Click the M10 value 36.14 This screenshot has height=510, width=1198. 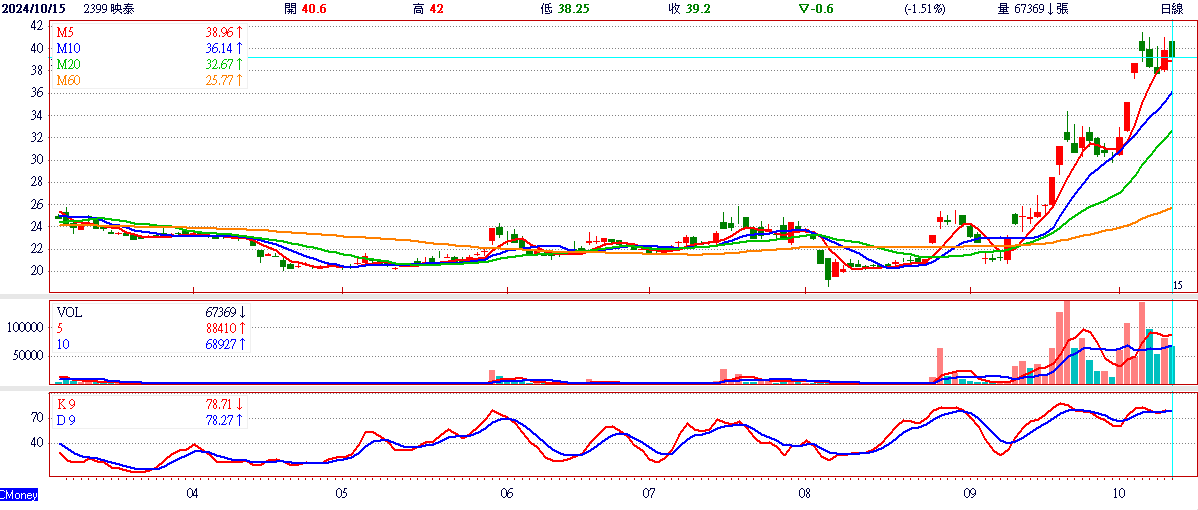(219, 49)
